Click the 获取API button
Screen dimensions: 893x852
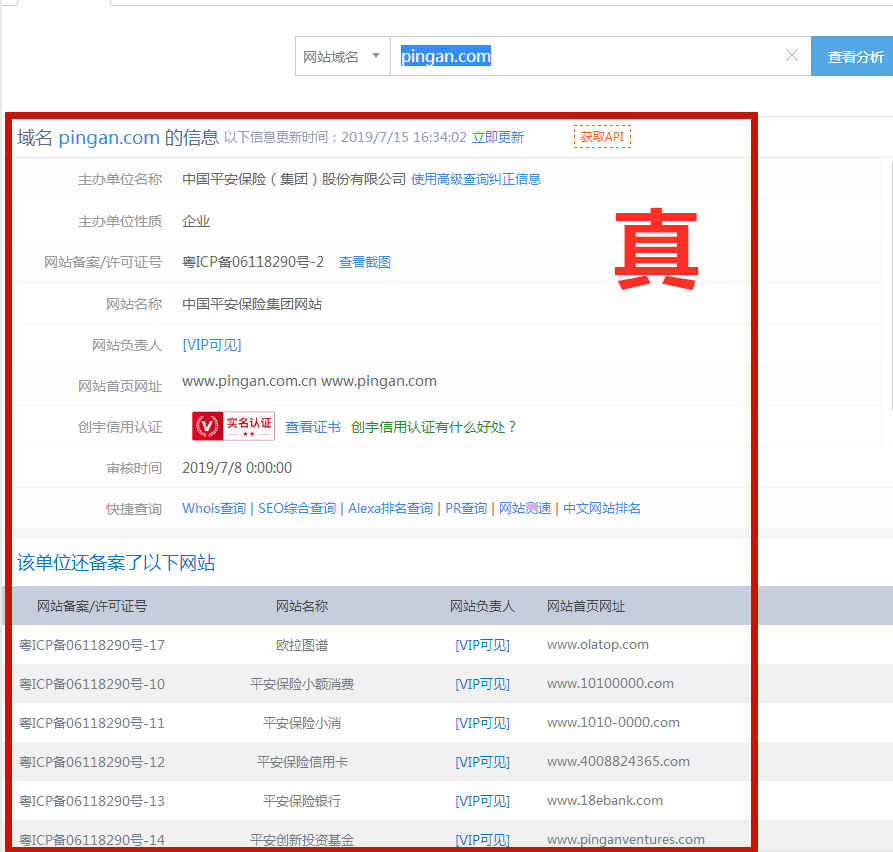(x=602, y=137)
